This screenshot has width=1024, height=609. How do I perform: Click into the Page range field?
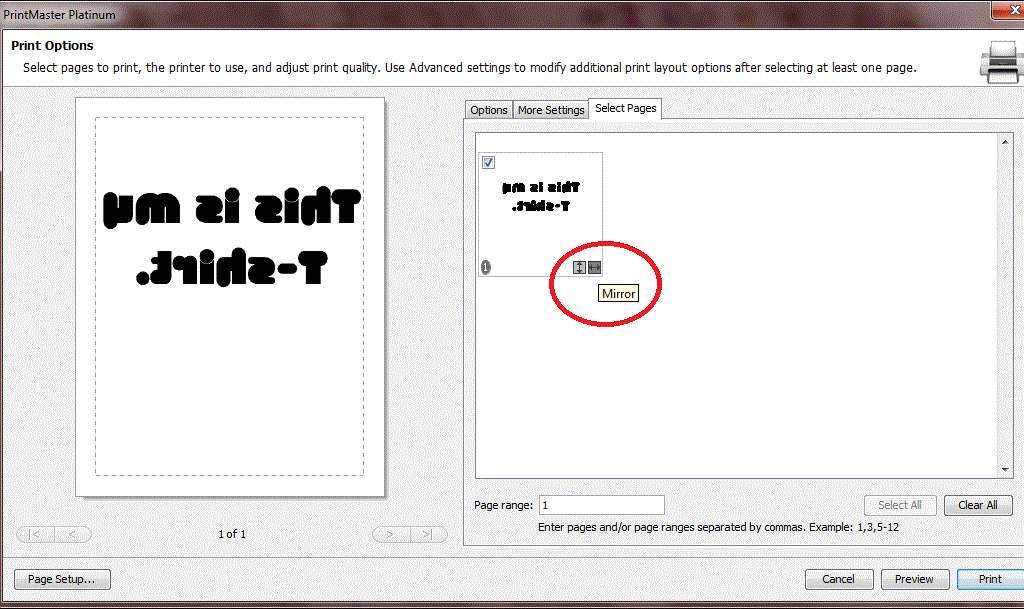pyautogui.click(x=601, y=505)
